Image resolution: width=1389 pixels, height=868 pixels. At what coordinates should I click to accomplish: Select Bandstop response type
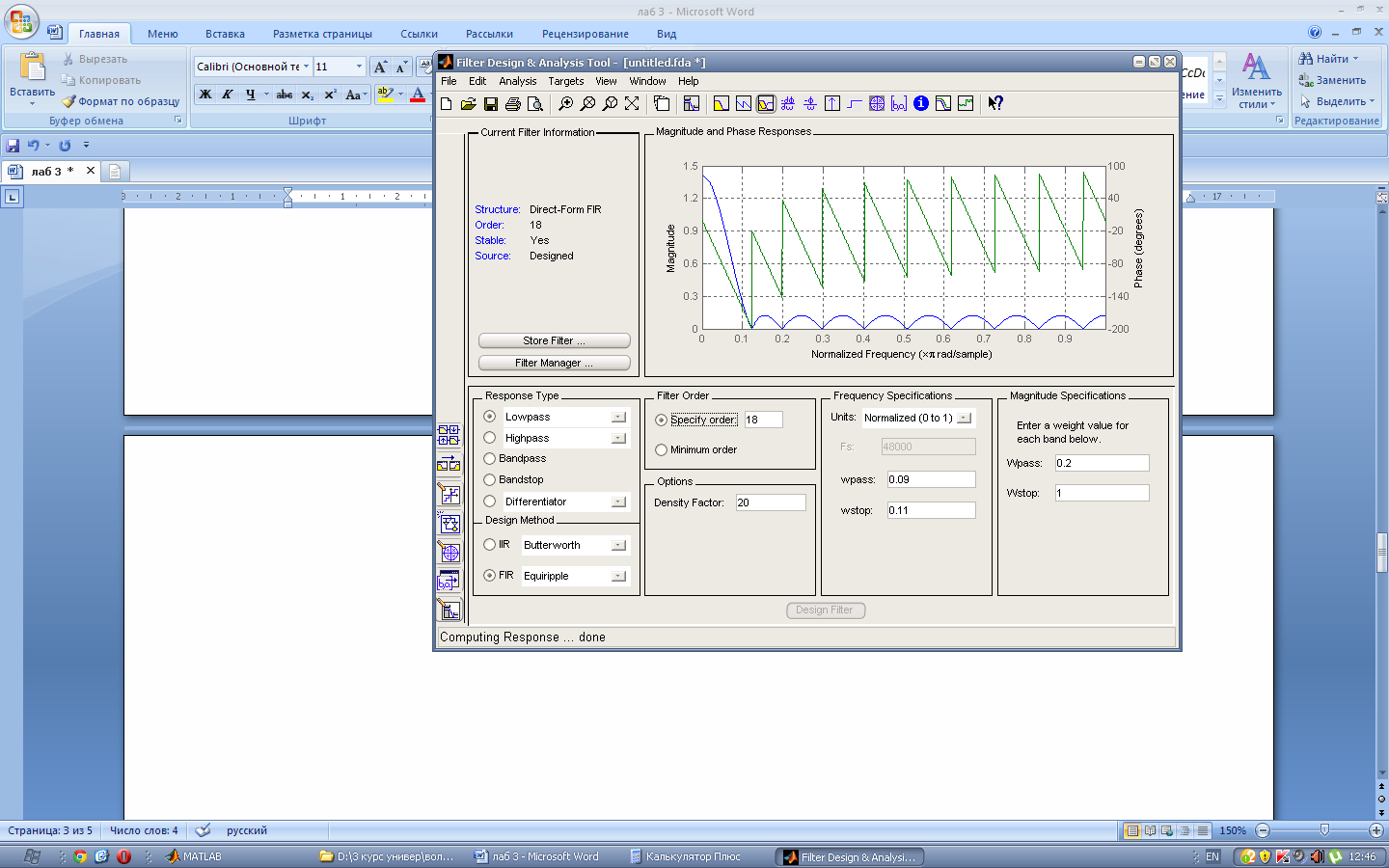(x=490, y=479)
